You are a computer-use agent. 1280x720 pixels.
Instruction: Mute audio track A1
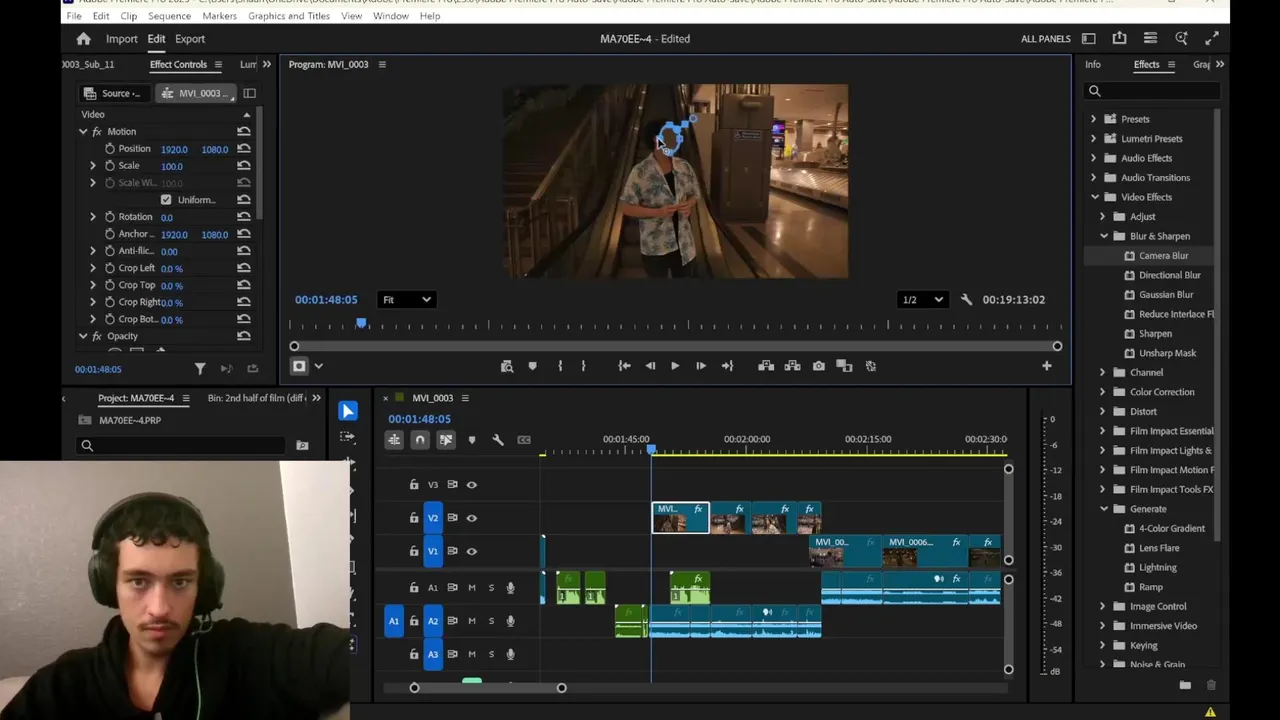point(472,588)
